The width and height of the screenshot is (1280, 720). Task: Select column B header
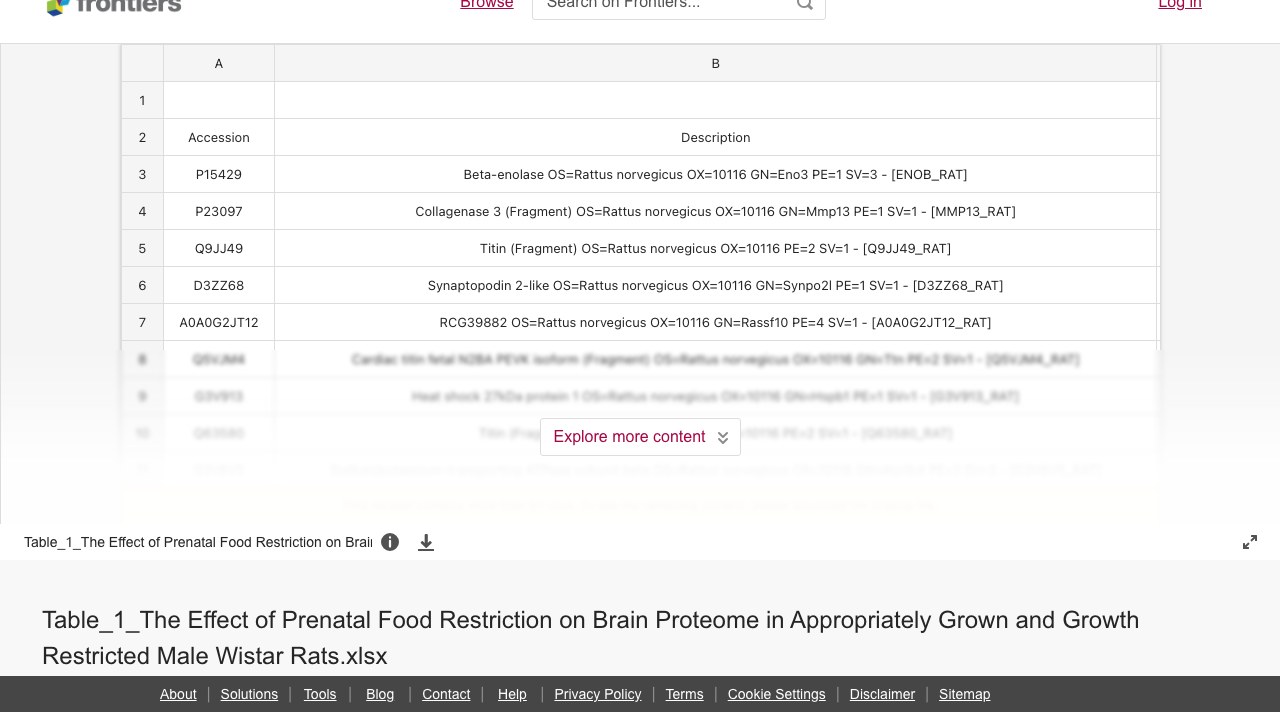(x=715, y=63)
